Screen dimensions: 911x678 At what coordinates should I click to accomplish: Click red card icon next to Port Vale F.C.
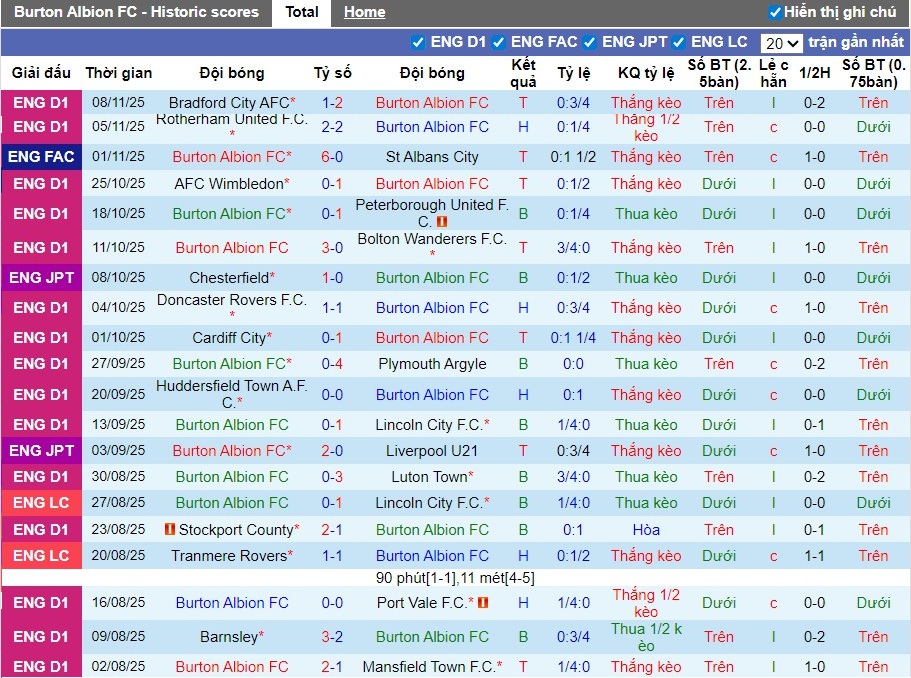(483, 602)
